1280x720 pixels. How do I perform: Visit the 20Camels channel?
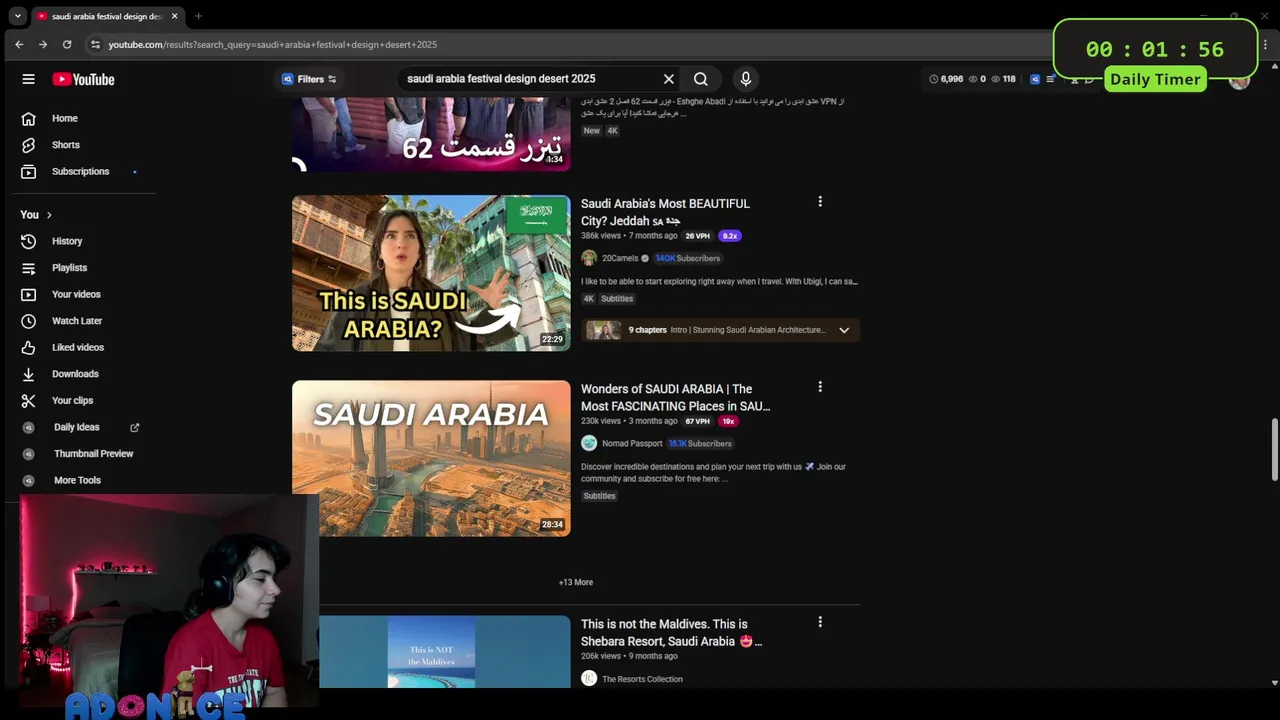pos(620,258)
